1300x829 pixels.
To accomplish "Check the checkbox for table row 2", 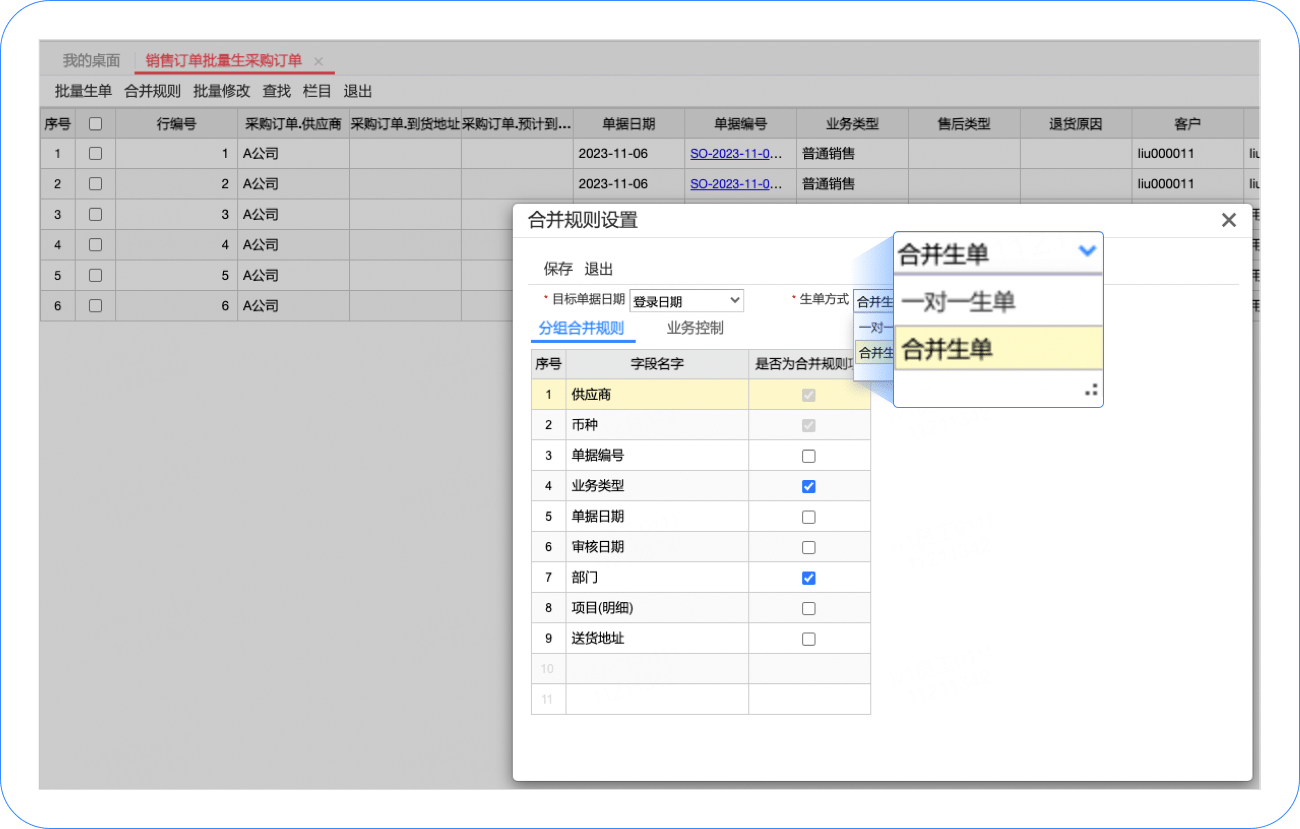I will click(95, 184).
